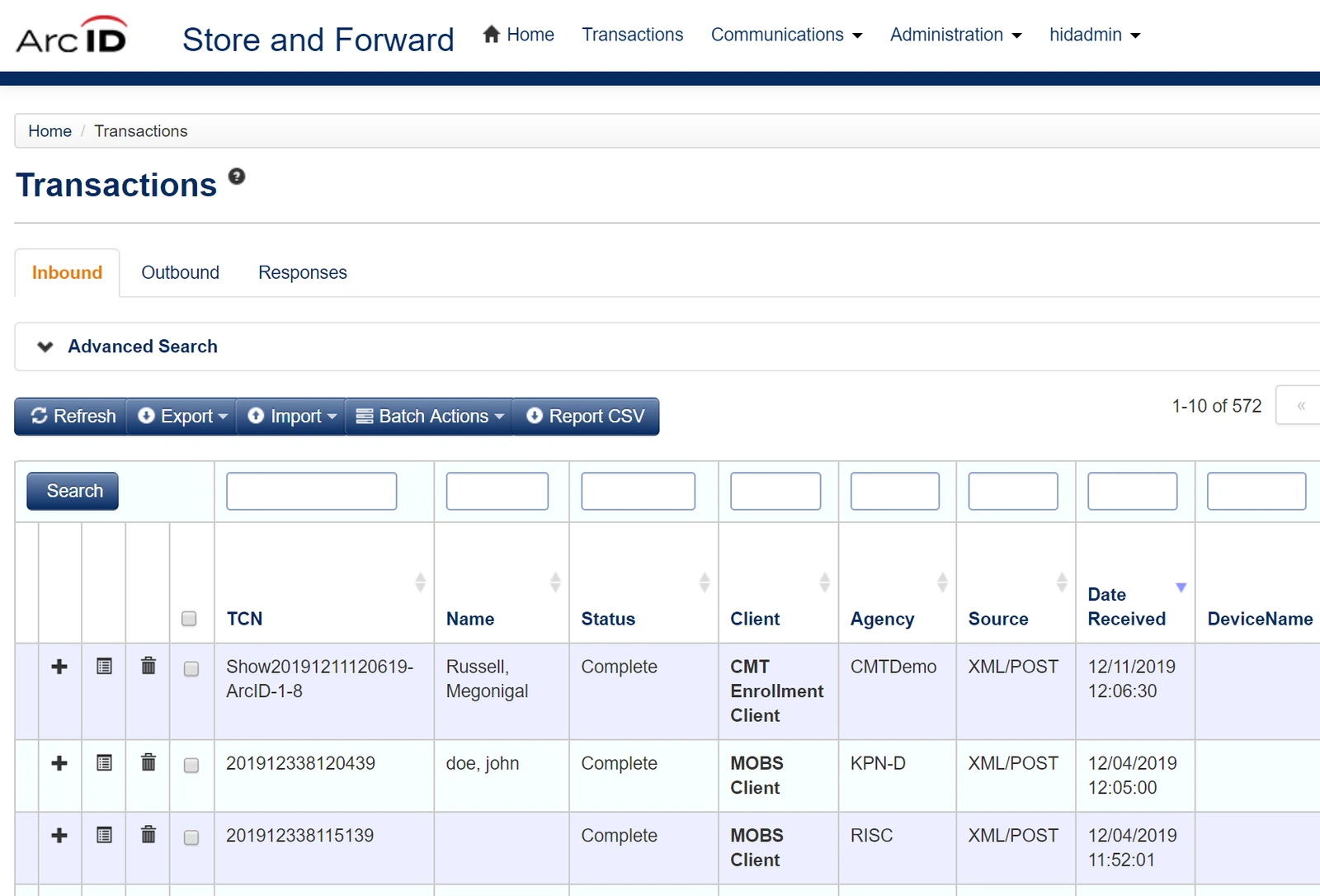
Task: Switch to the Responses tab
Action: 303,272
